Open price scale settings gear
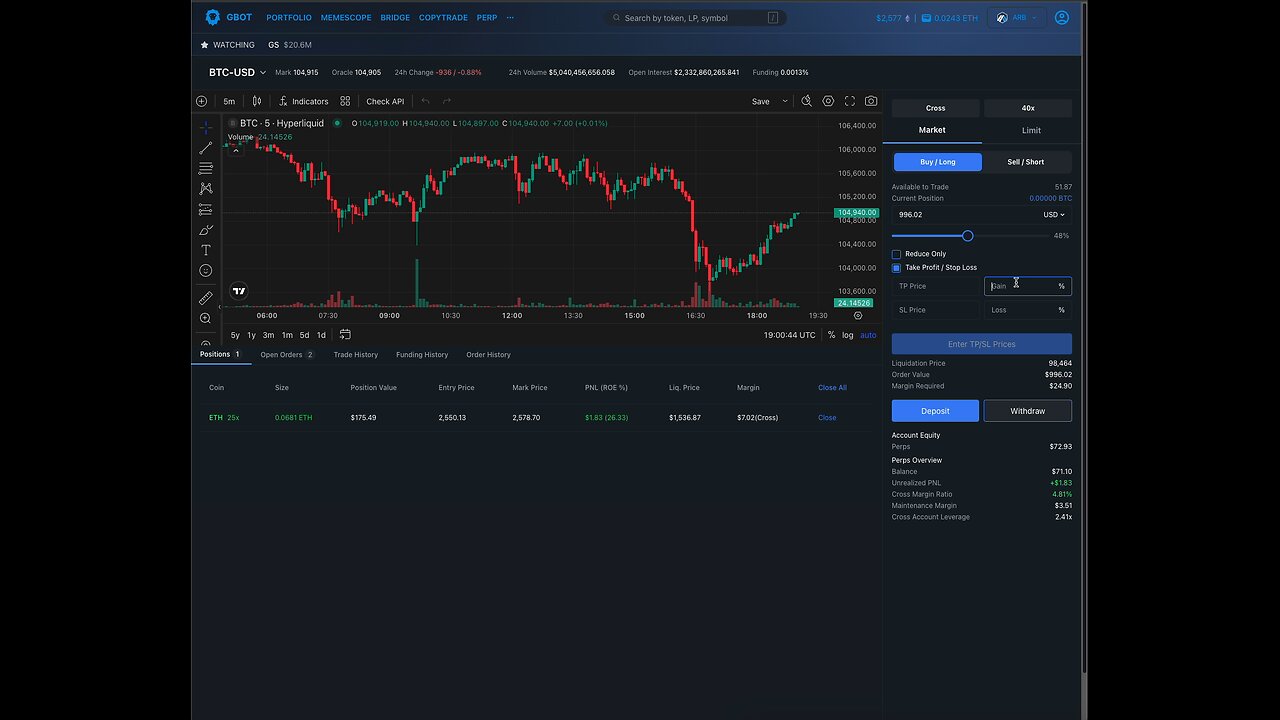The height and width of the screenshot is (720, 1280). click(857, 315)
